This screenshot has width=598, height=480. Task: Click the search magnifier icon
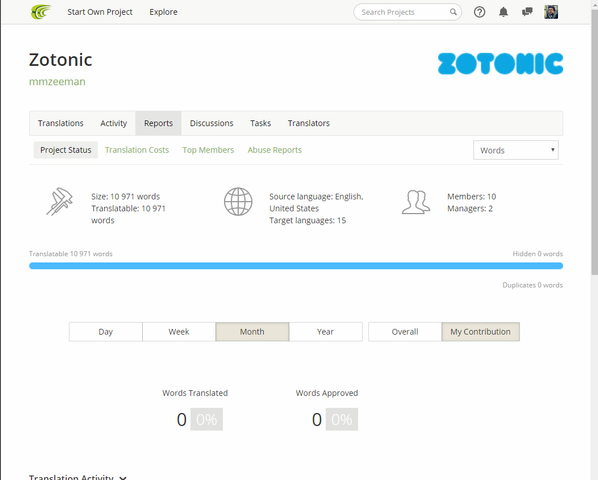453,12
